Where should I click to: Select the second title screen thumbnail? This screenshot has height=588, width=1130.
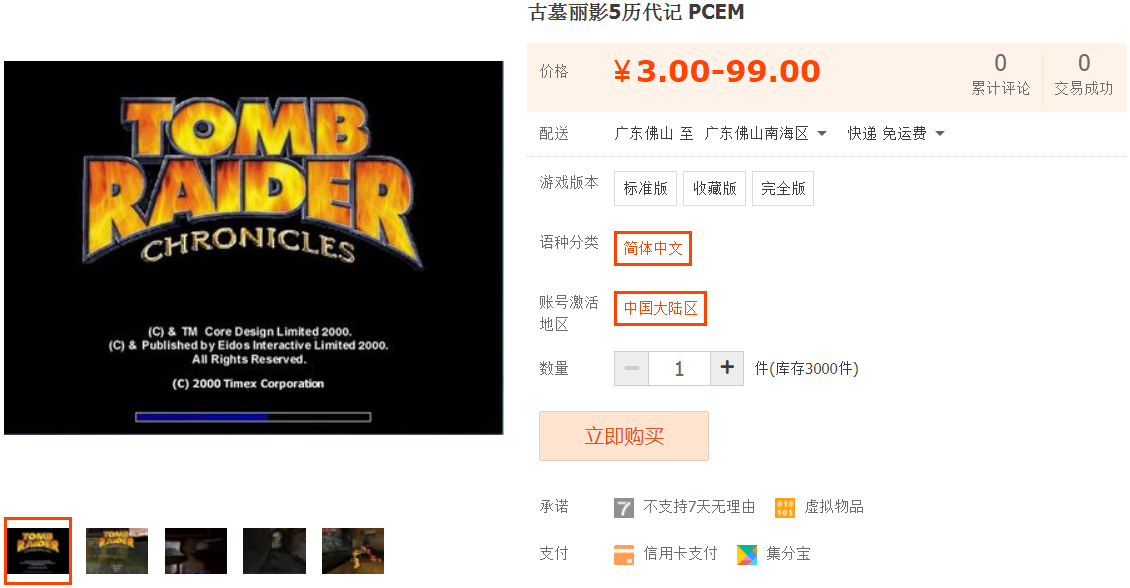click(117, 551)
